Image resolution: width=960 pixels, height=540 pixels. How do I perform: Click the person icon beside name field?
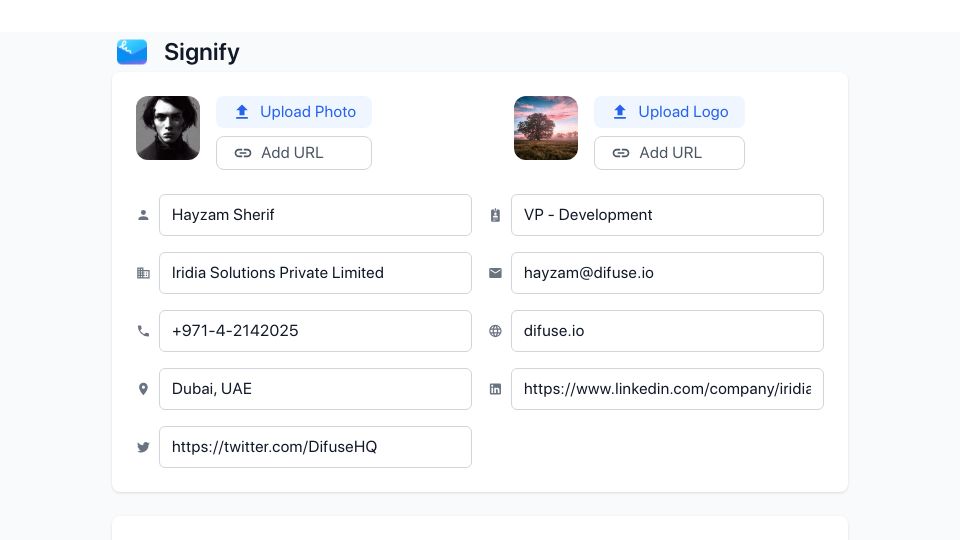(x=143, y=215)
